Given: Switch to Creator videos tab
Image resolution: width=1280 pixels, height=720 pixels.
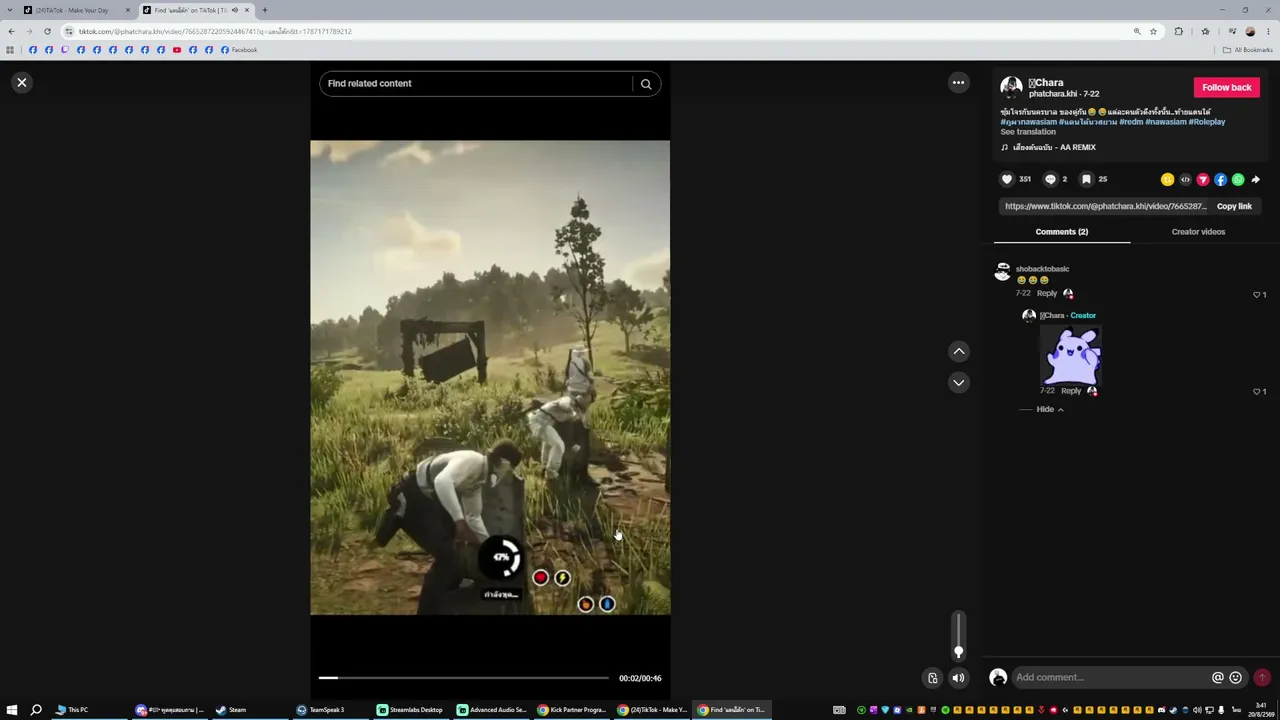Looking at the screenshot, I should [x=1198, y=232].
